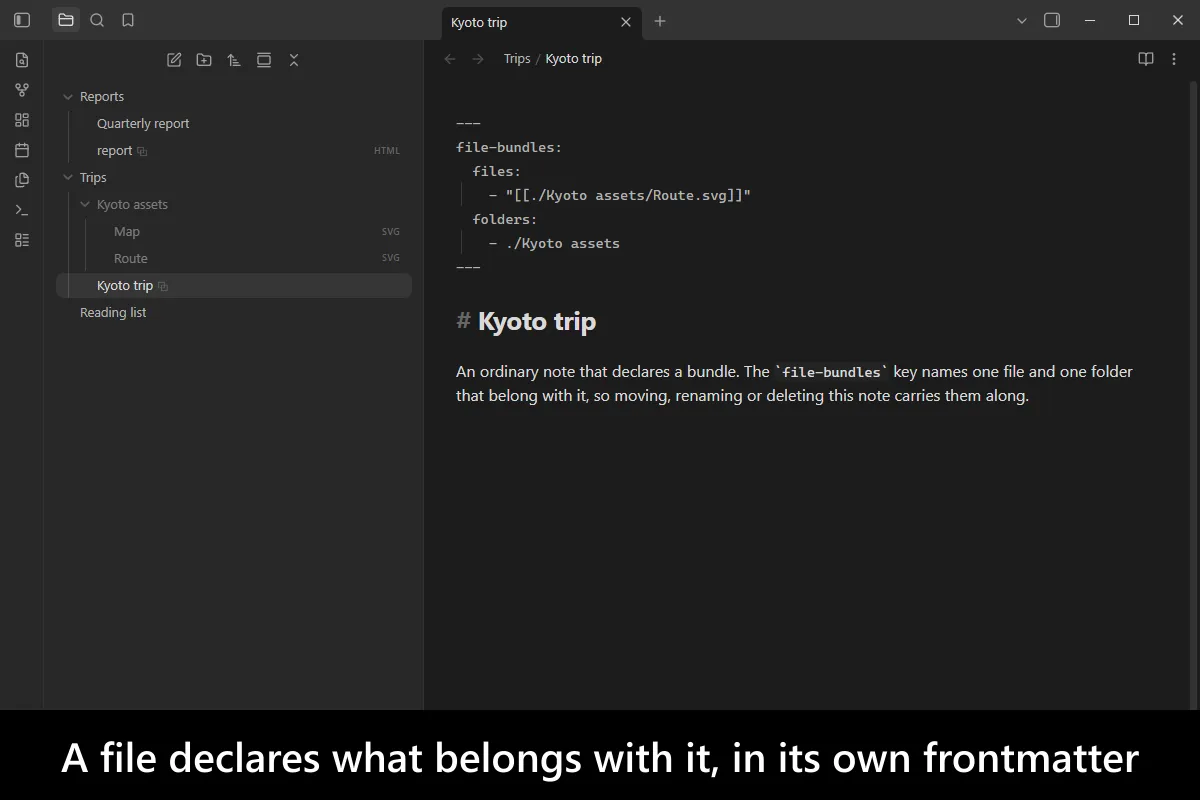Change sort order in file explorer

(x=234, y=60)
